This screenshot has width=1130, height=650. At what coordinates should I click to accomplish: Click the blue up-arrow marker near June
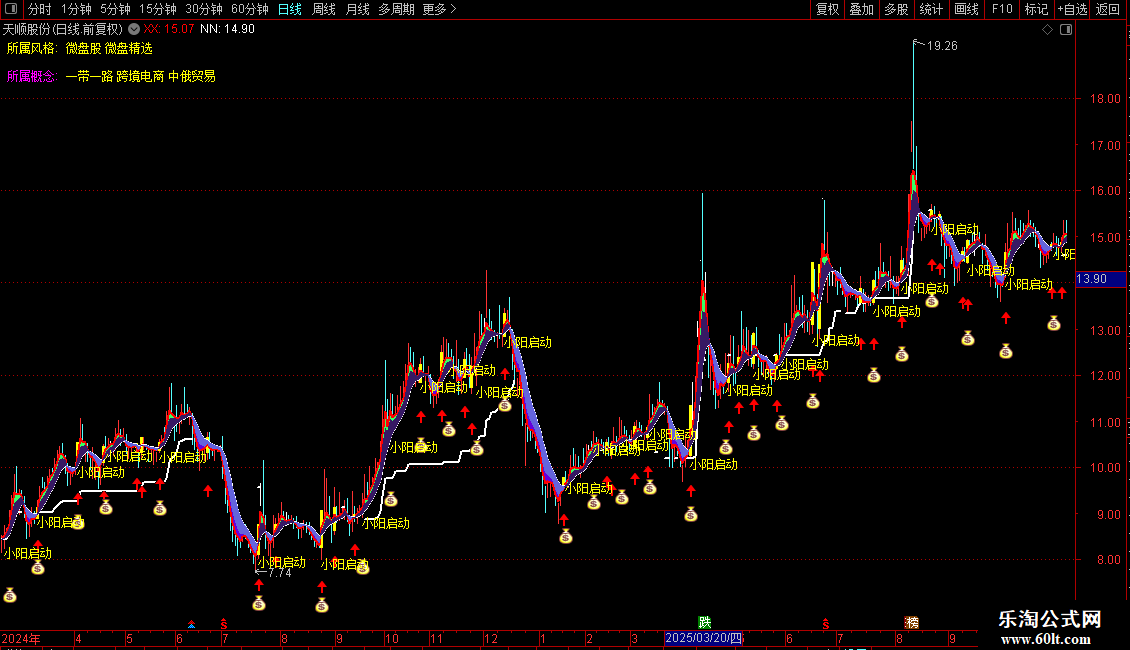(191, 624)
